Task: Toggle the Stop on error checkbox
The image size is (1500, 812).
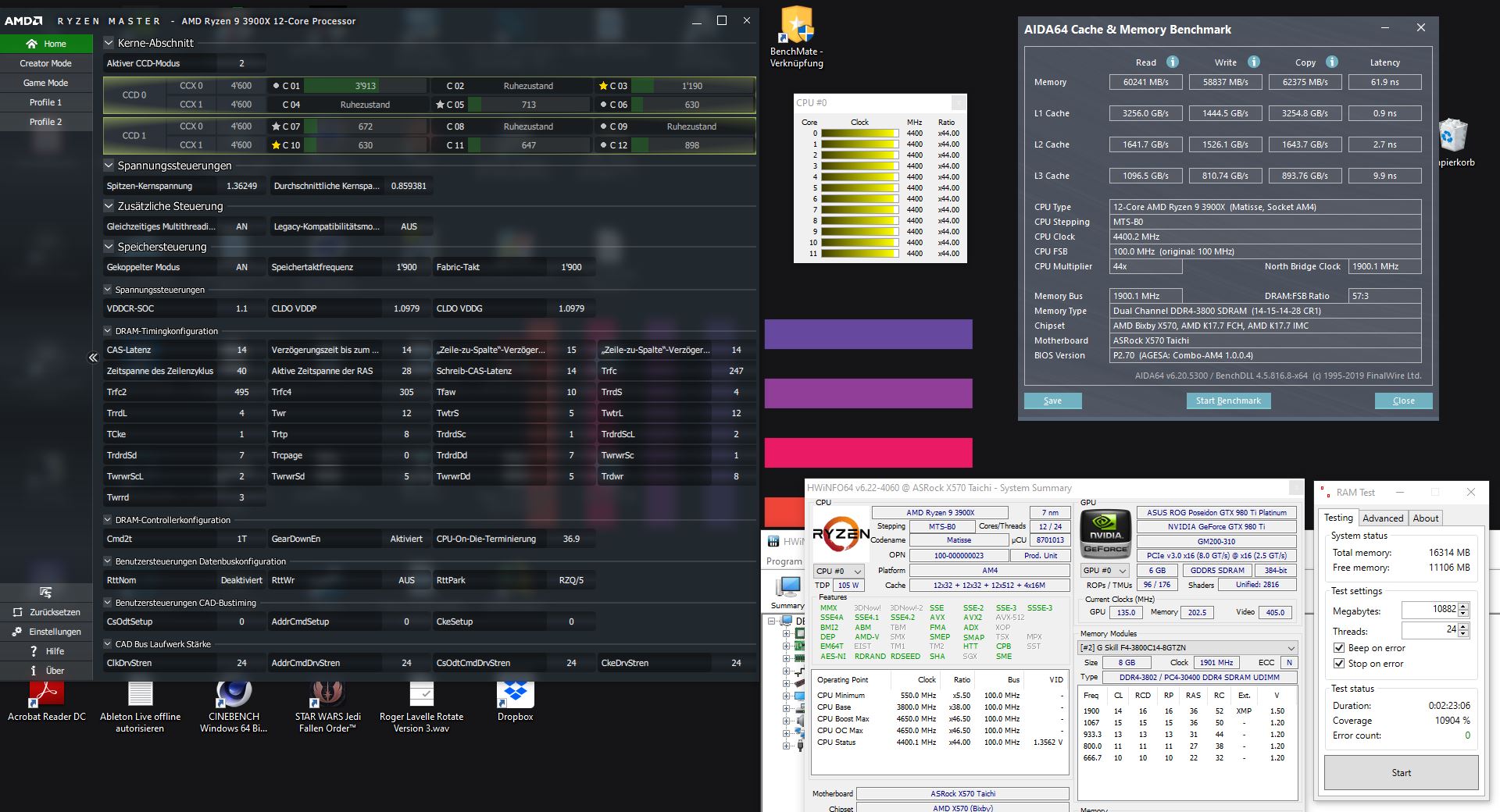Action: pos(1339,664)
